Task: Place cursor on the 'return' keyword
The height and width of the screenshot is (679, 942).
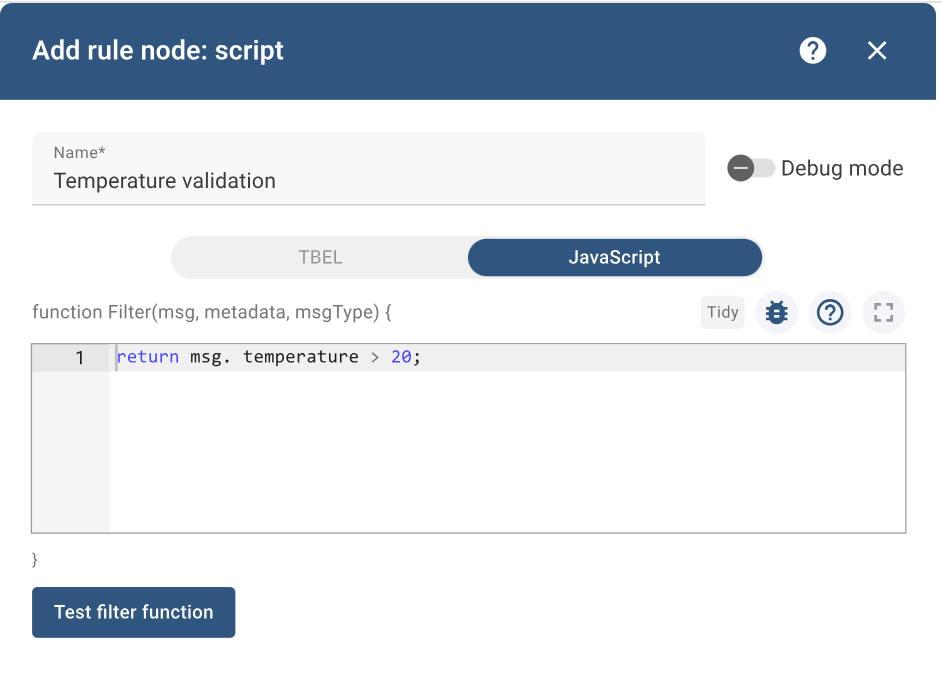Action: pos(147,357)
